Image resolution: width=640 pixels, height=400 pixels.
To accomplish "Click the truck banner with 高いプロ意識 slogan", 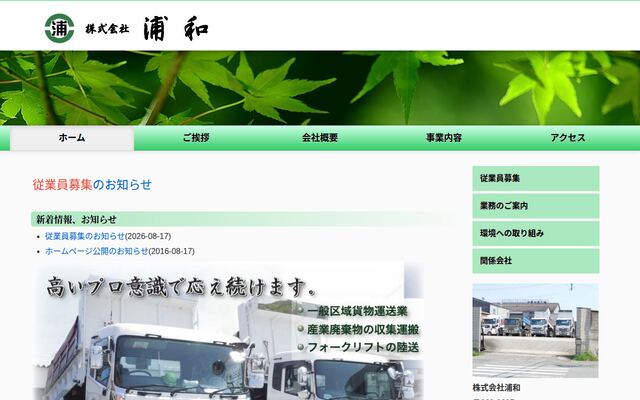I will [x=229, y=331].
